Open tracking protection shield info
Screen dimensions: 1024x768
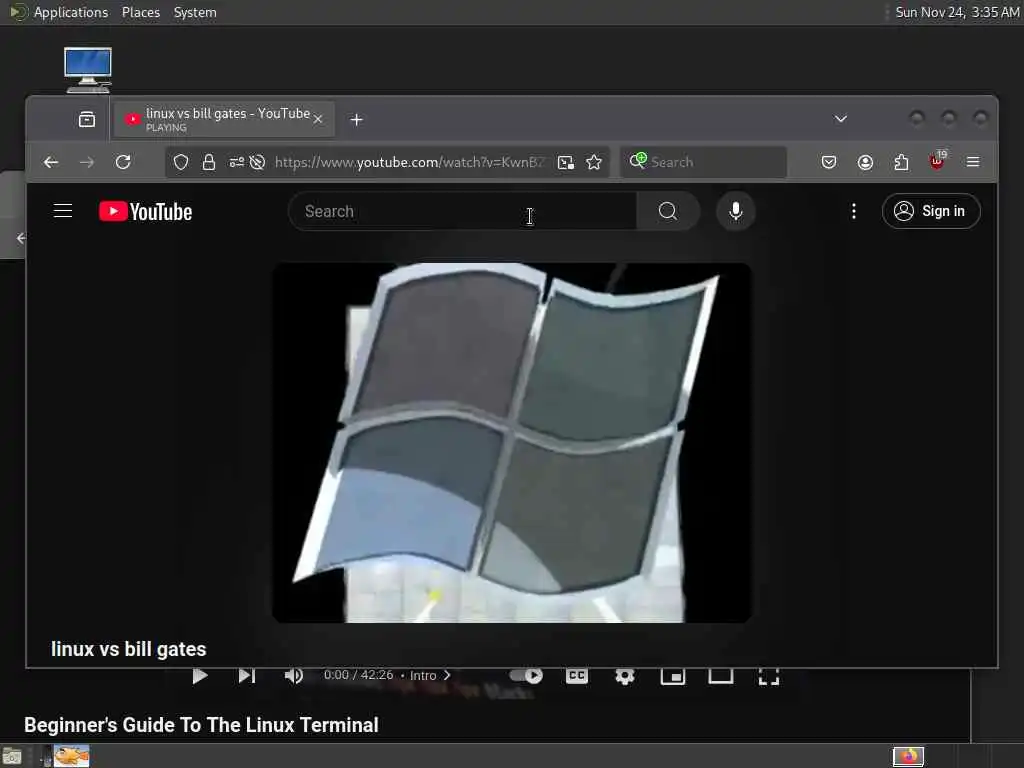click(x=181, y=162)
